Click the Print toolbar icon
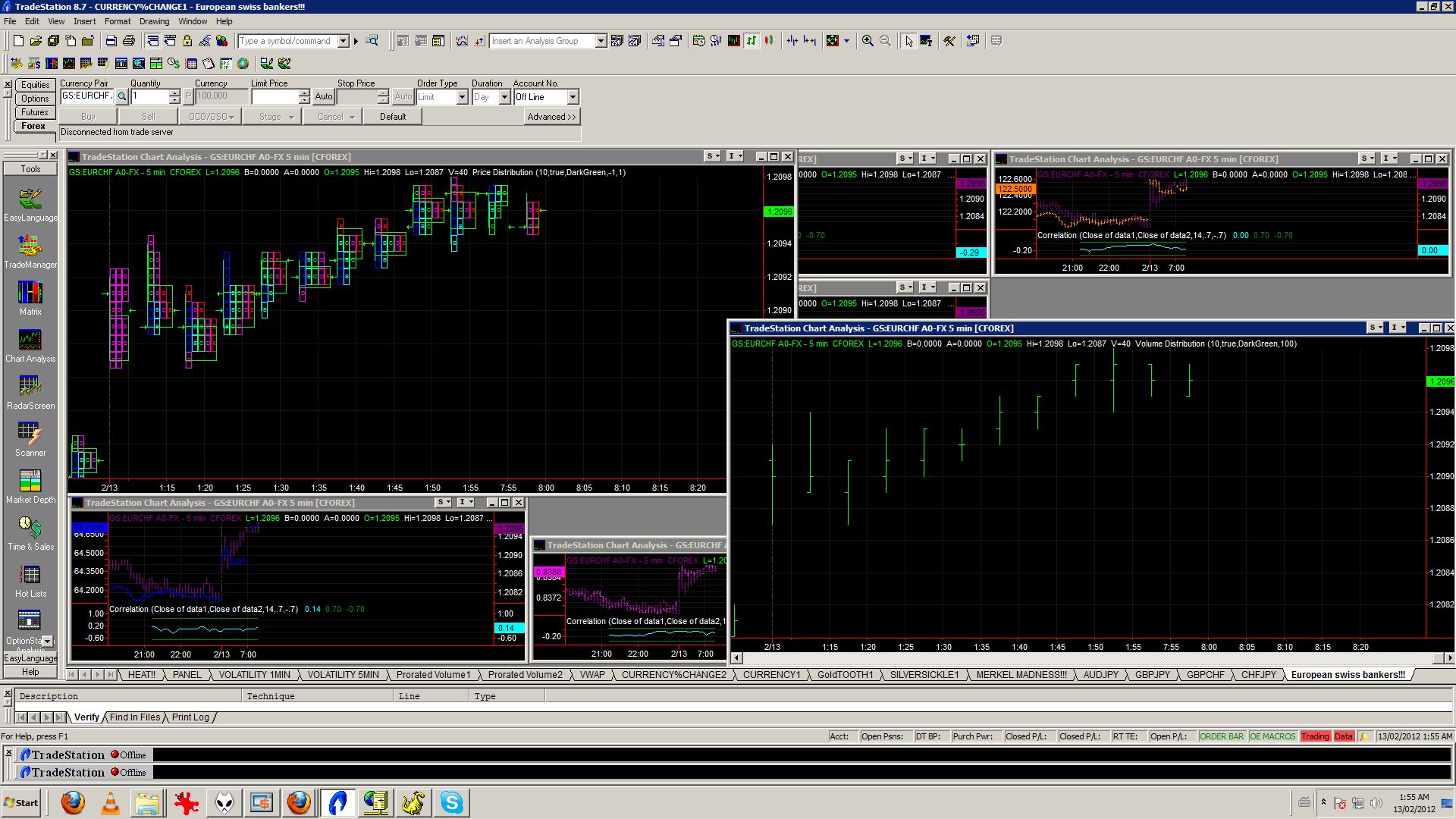The image size is (1456, 819). 129,41
